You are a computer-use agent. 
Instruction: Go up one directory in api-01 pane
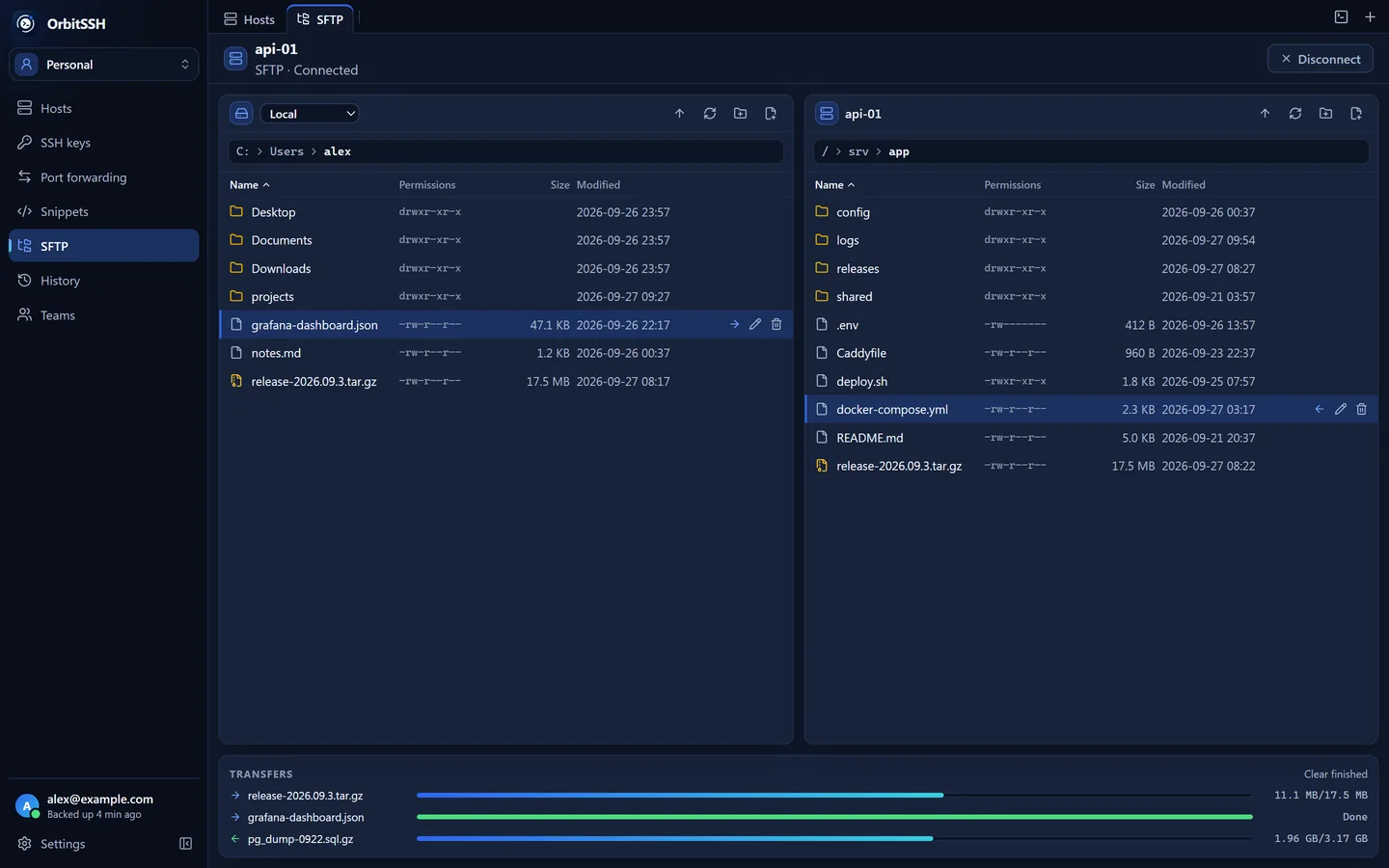(x=1265, y=114)
